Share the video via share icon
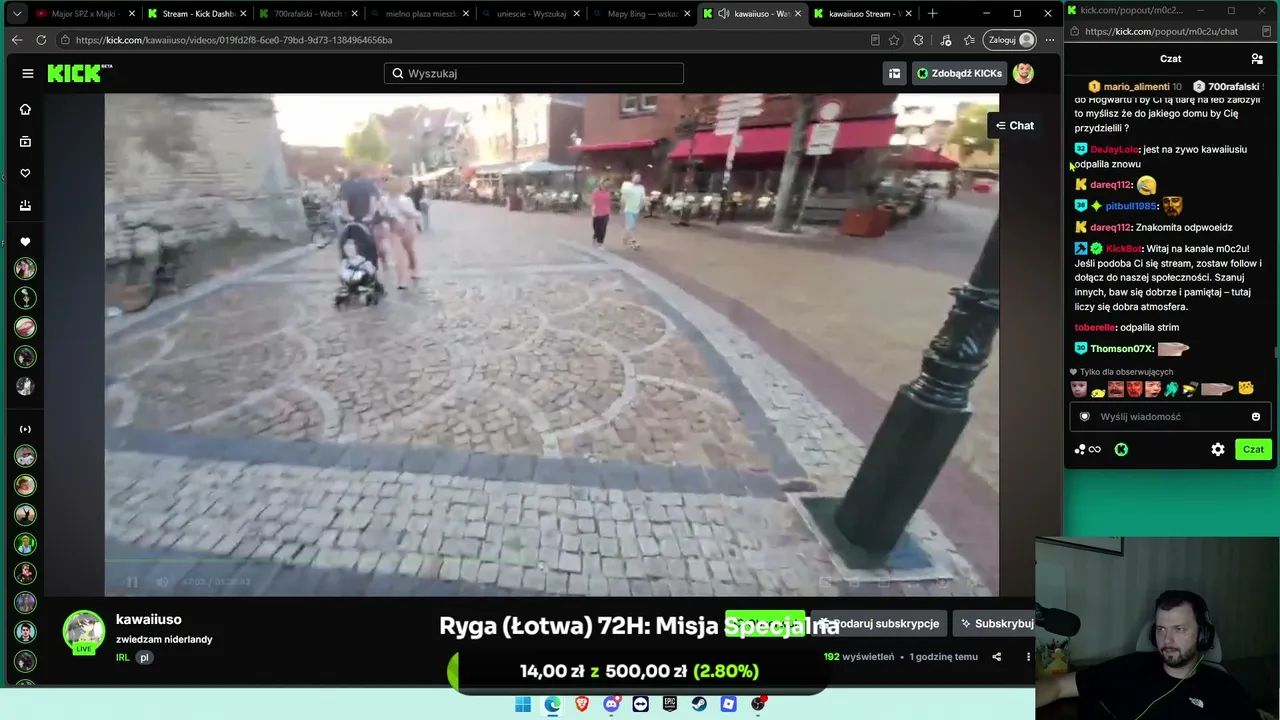The height and width of the screenshot is (720, 1280). (x=996, y=657)
